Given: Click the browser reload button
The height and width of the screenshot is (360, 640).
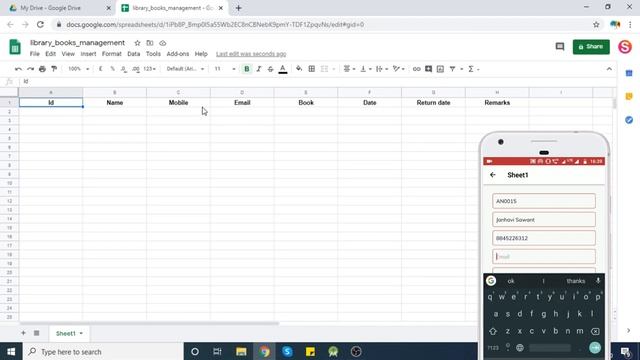Looking at the screenshot, I should pyautogui.click(x=40, y=24).
